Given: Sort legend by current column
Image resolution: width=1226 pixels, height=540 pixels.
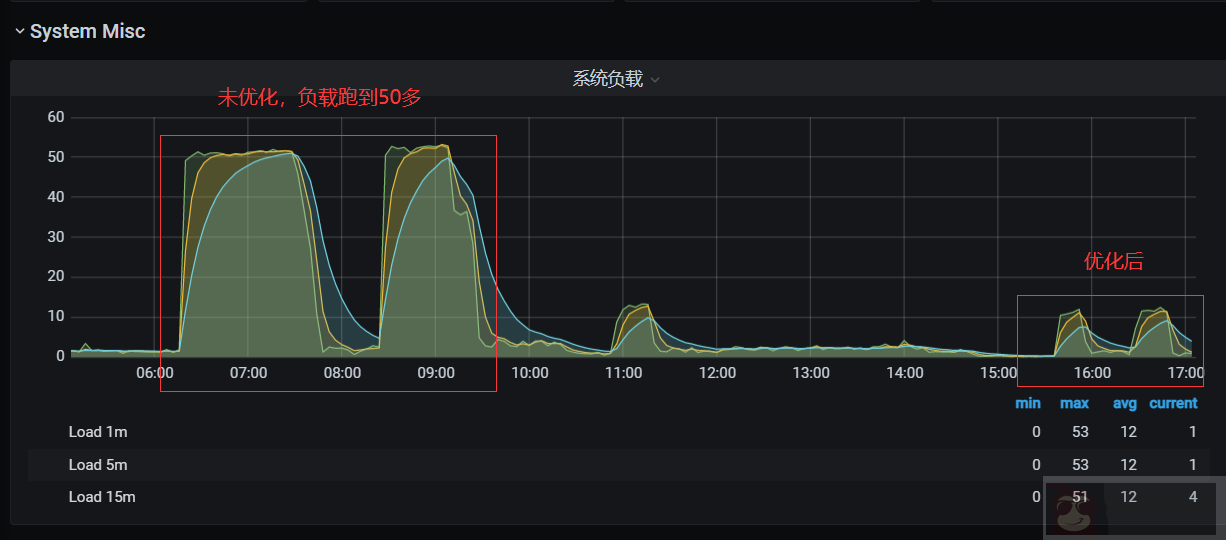Looking at the screenshot, I should (x=1172, y=403).
